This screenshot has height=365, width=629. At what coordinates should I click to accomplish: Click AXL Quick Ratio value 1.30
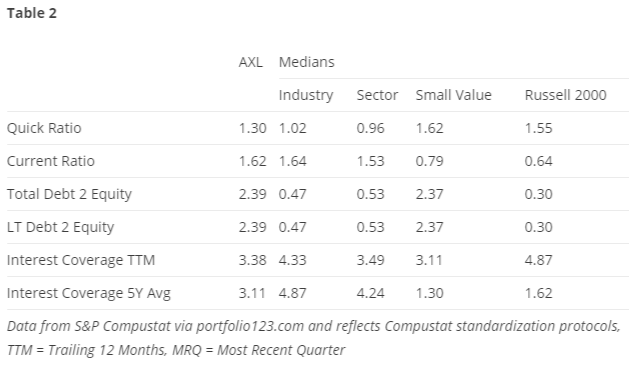point(252,128)
